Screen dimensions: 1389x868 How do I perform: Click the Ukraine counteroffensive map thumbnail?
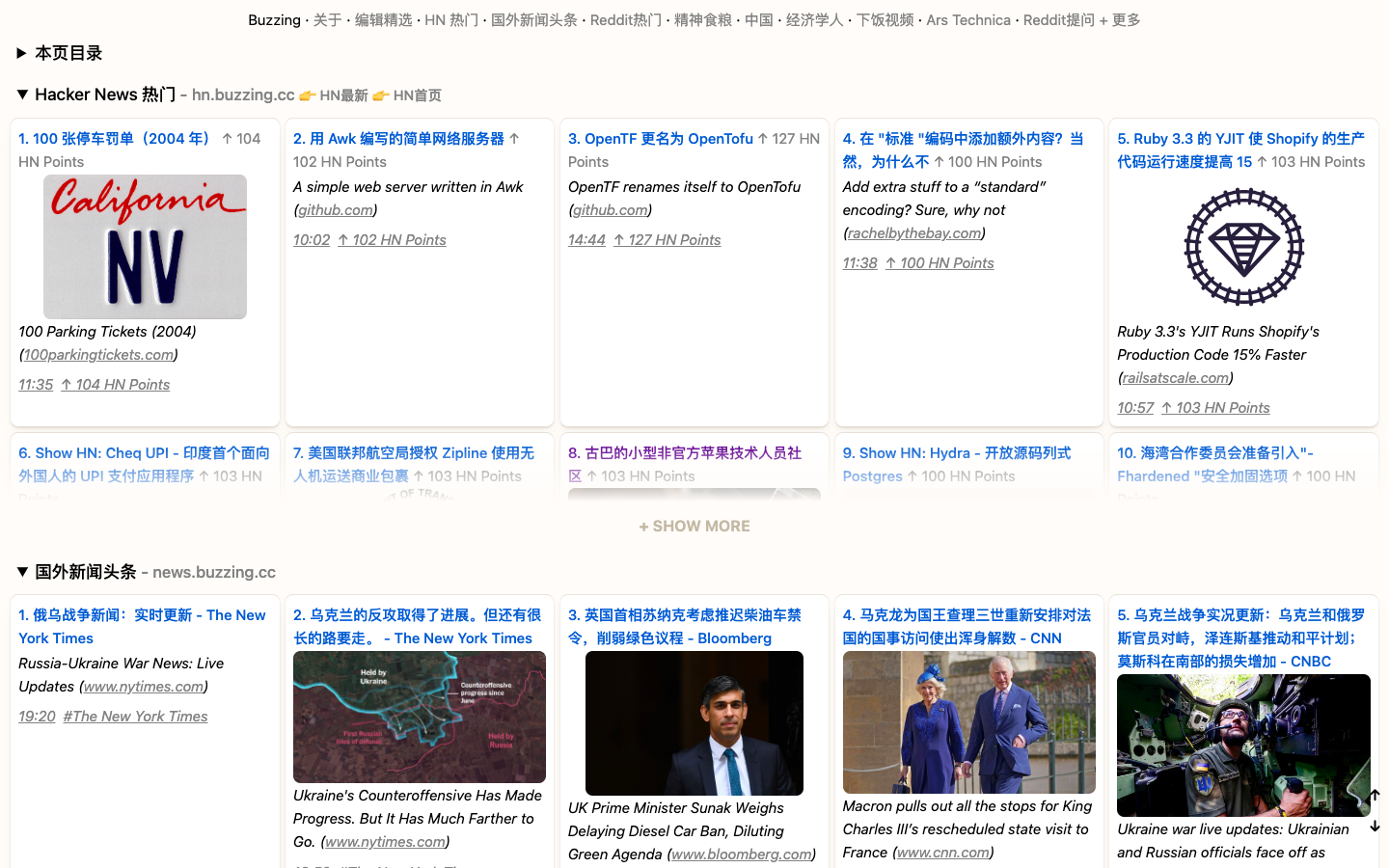point(420,717)
